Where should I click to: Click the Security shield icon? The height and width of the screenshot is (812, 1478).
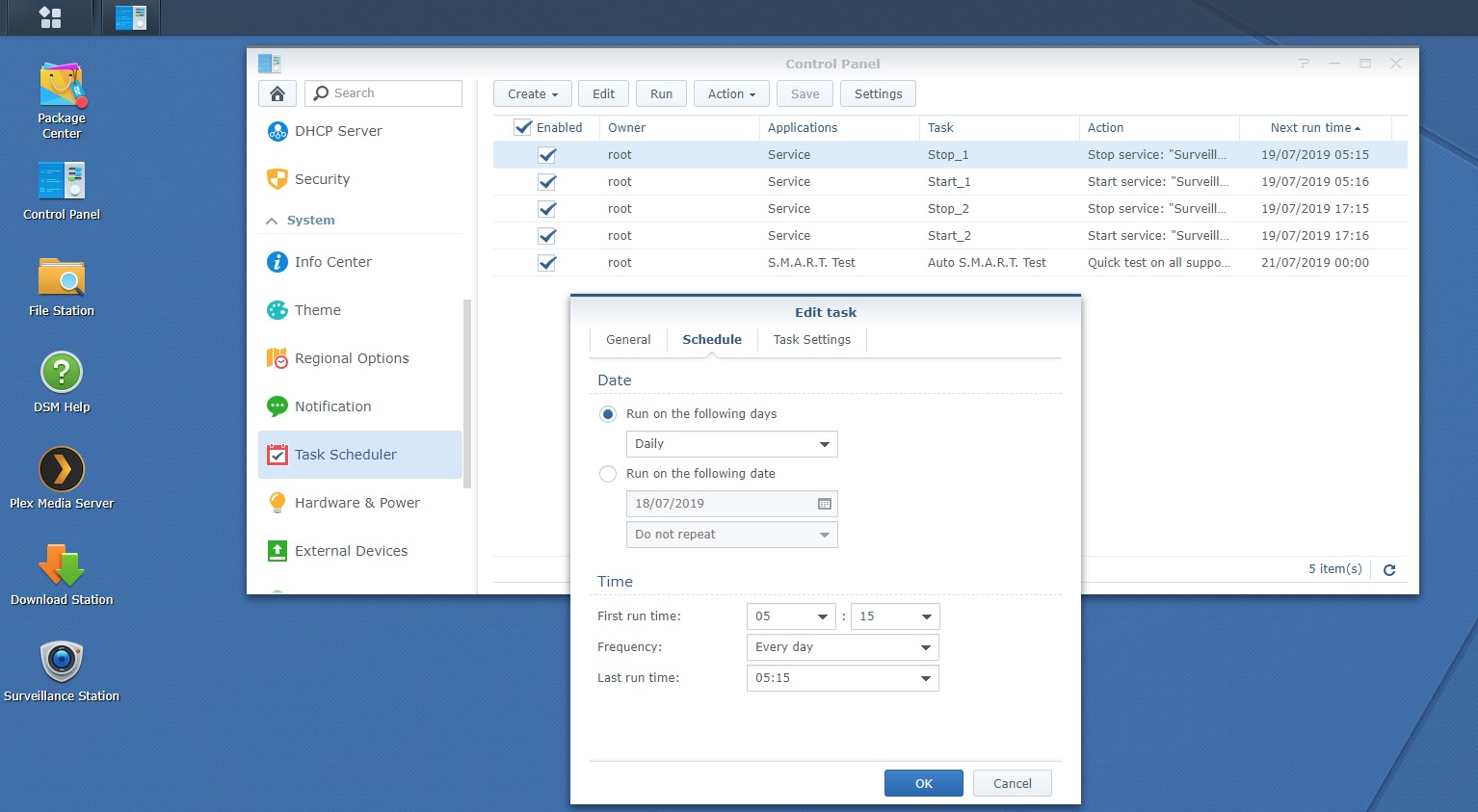(x=277, y=179)
